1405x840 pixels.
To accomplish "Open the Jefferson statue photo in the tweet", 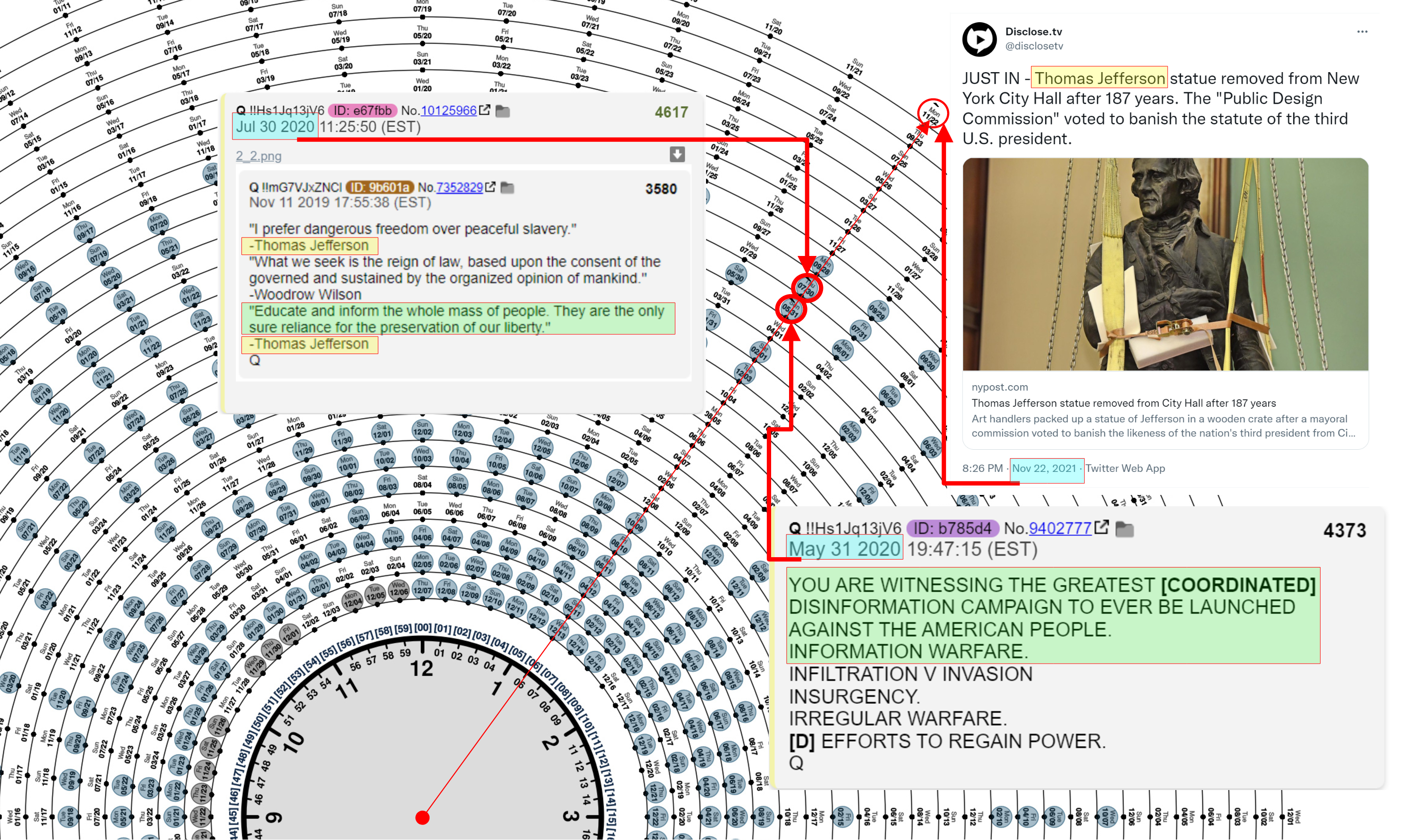I will coord(1165,264).
